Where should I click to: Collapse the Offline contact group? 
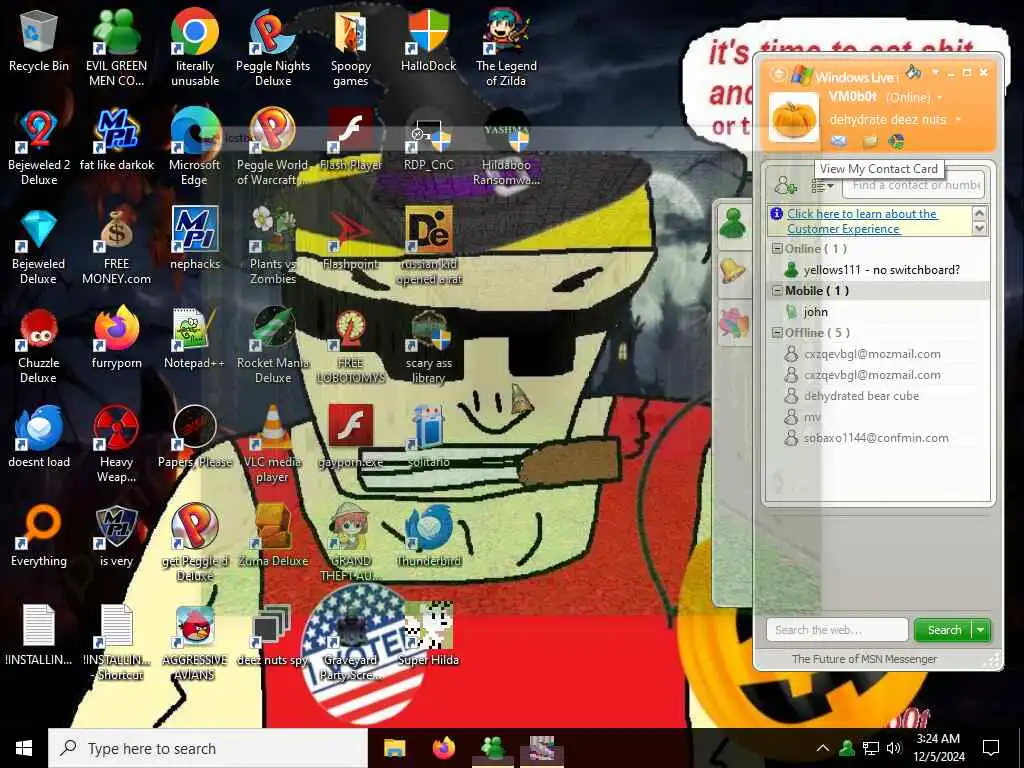click(x=777, y=332)
